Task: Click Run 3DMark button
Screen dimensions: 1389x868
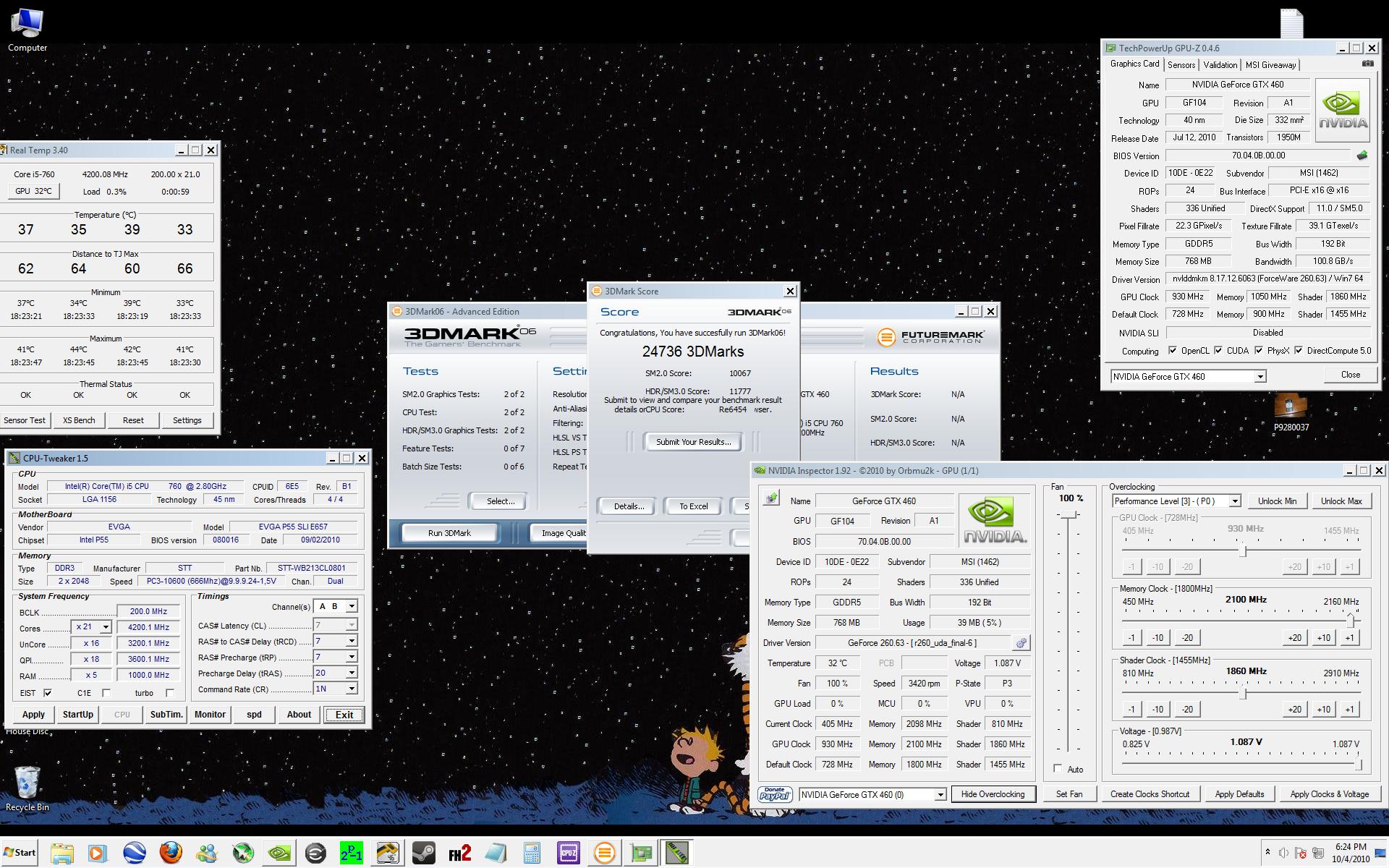Action: 450,533
